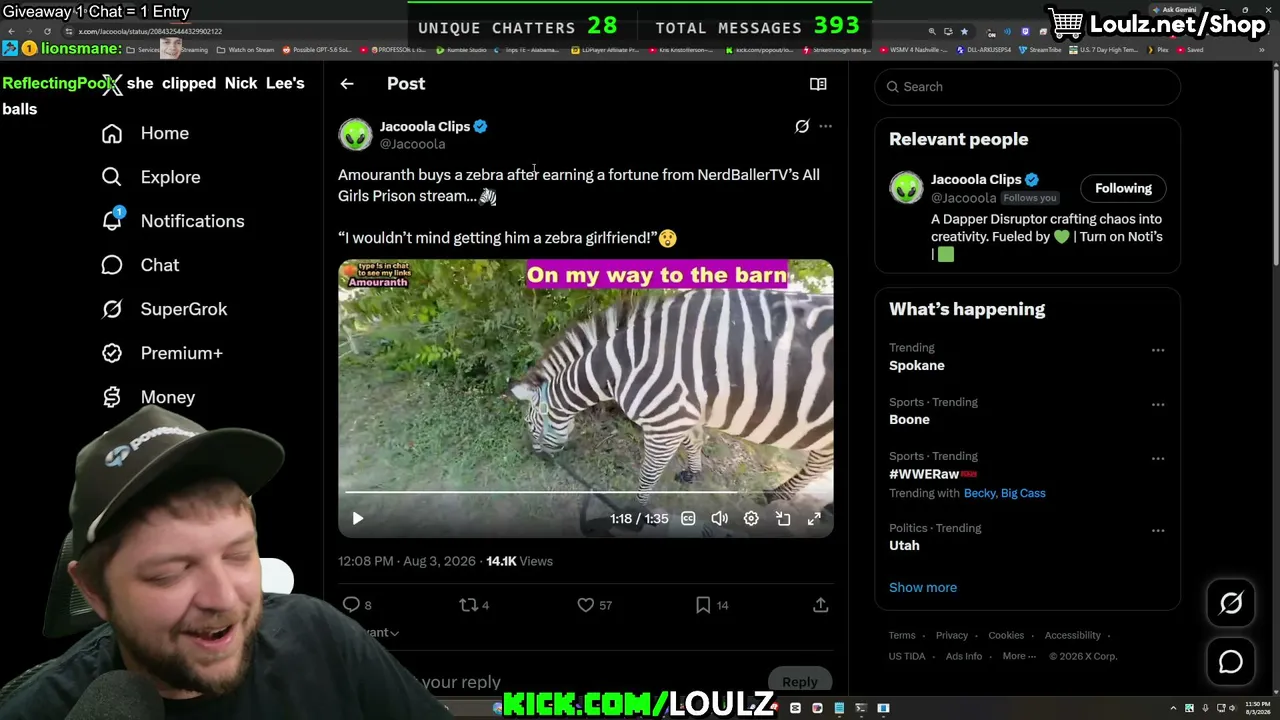Open the terminal icon in the taskbar
The width and height of the screenshot is (1280, 720).
[861, 708]
